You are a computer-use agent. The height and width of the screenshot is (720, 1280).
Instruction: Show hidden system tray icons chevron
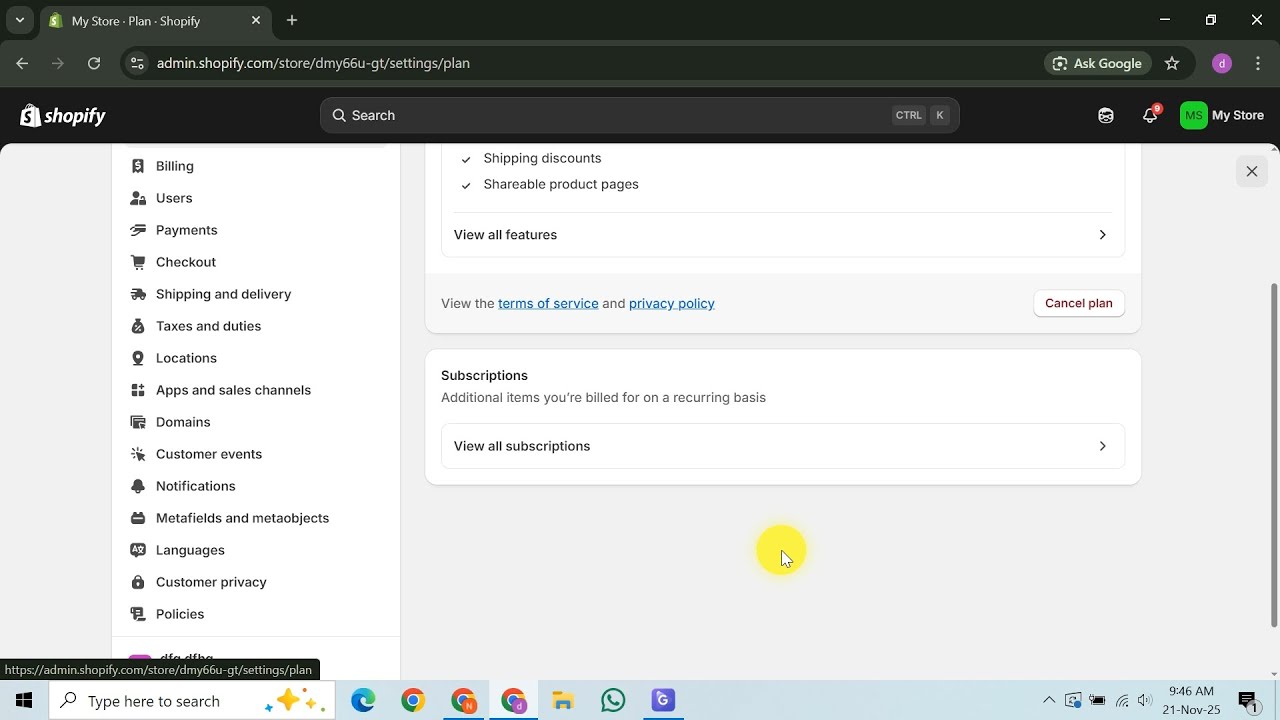click(1048, 701)
